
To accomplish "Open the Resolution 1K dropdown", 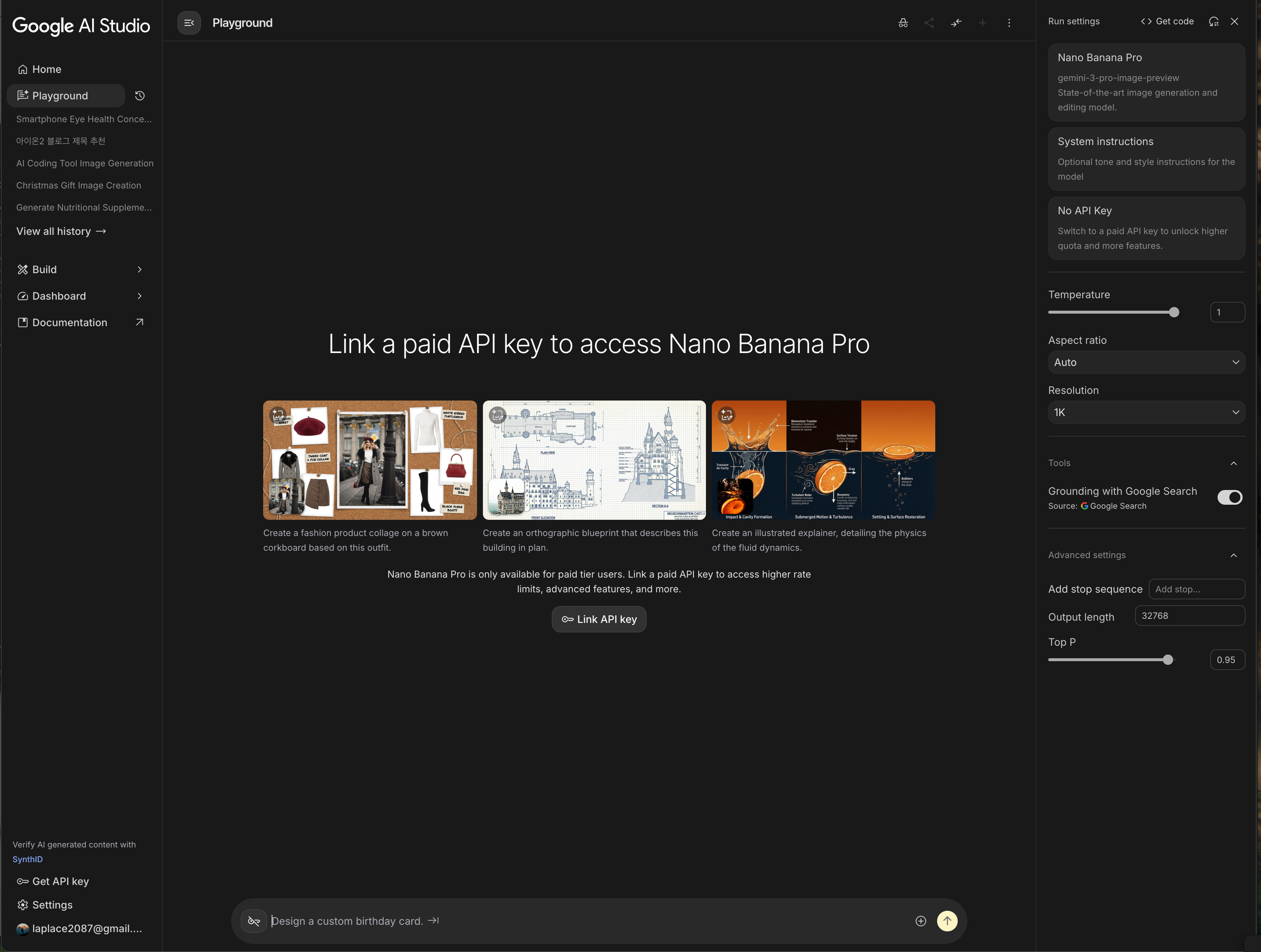I will [x=1146, y=413].
